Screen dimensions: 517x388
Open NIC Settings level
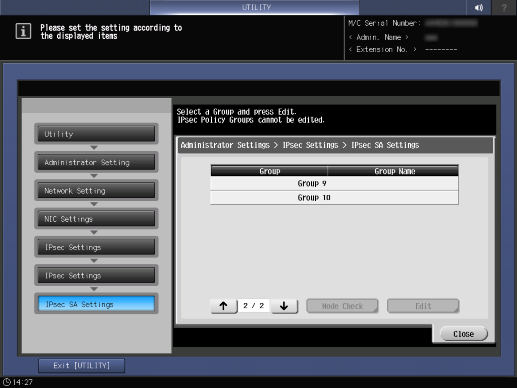pyautogui.click(x=96, y=219)
